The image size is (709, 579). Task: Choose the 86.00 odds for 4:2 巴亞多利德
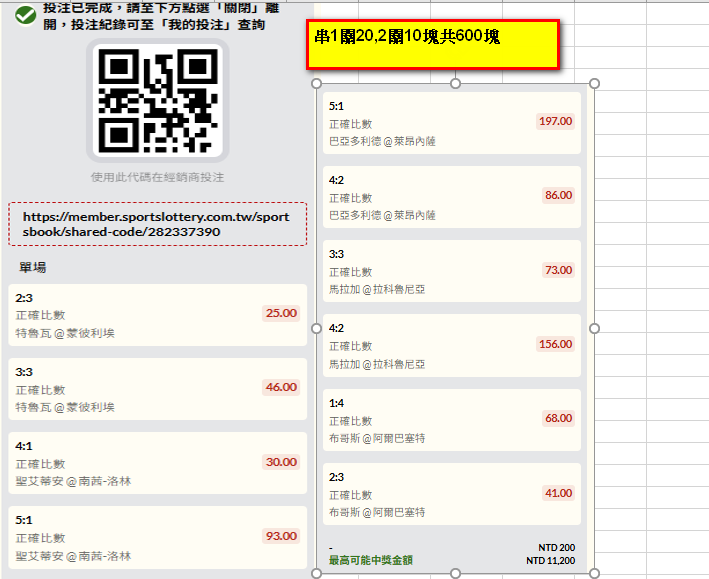click(558, 195)
